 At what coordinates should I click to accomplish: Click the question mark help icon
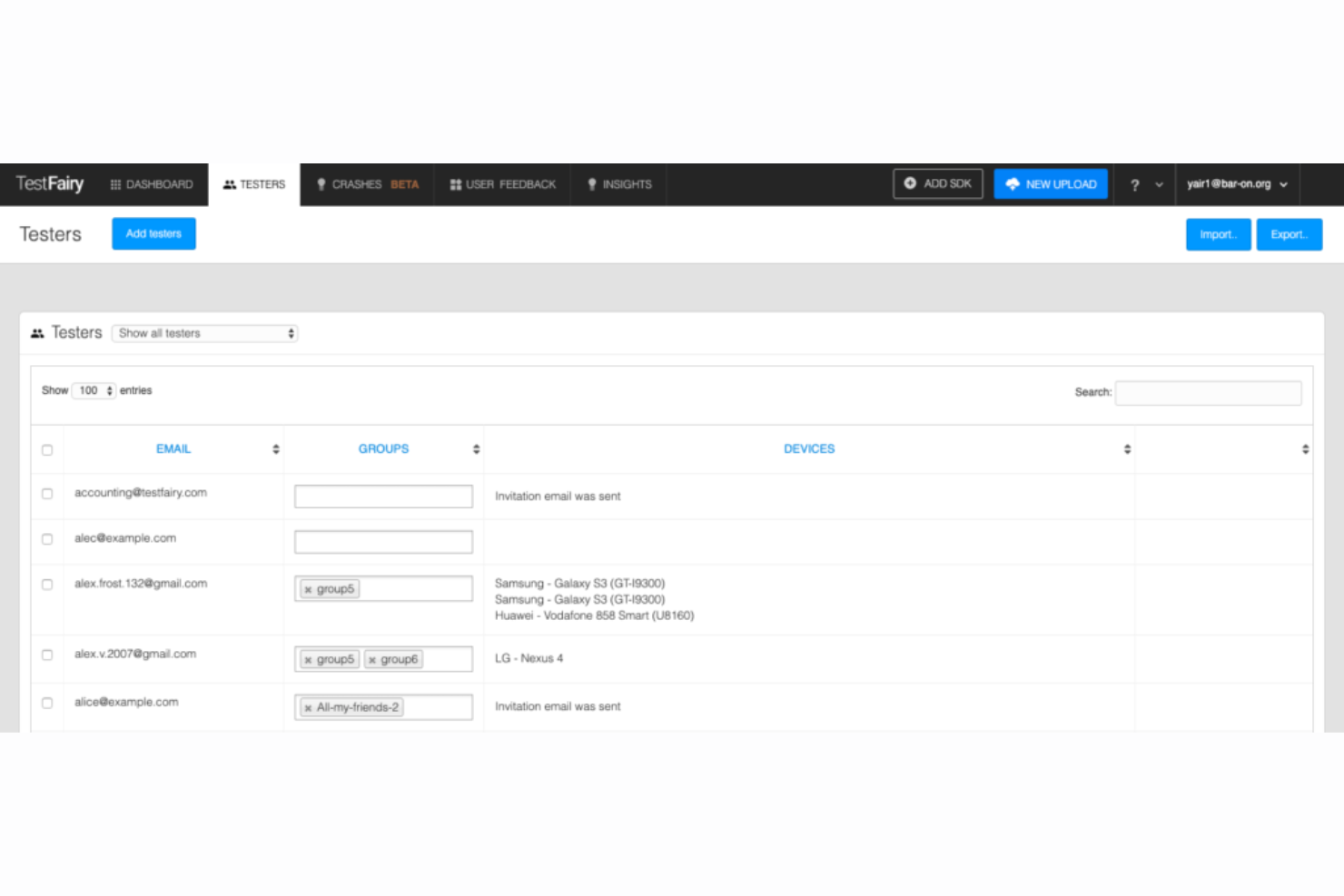click(1134, 184)
